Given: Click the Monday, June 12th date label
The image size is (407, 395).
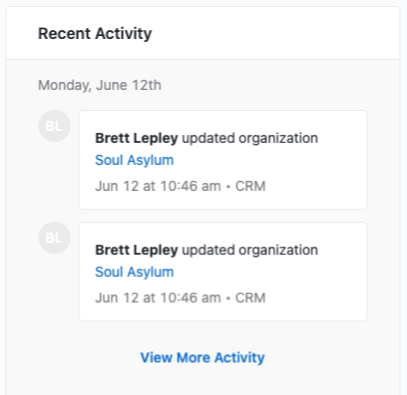Looking at the screenshot, I should click(100, 85).
